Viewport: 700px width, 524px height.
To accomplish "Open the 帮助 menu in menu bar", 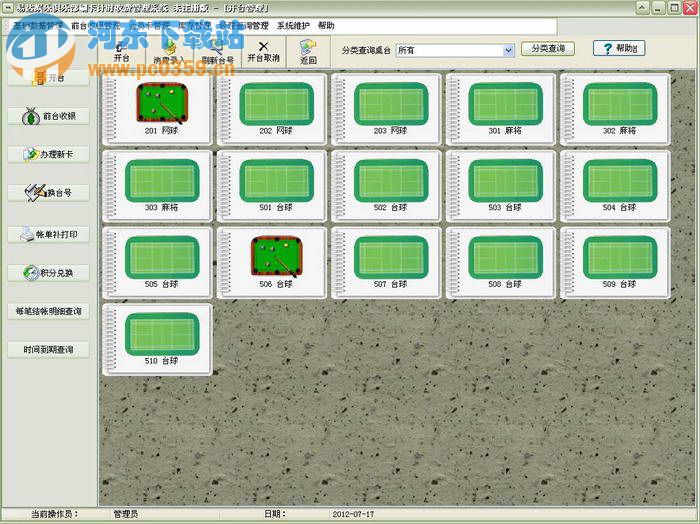I will (x=326, y=26).
